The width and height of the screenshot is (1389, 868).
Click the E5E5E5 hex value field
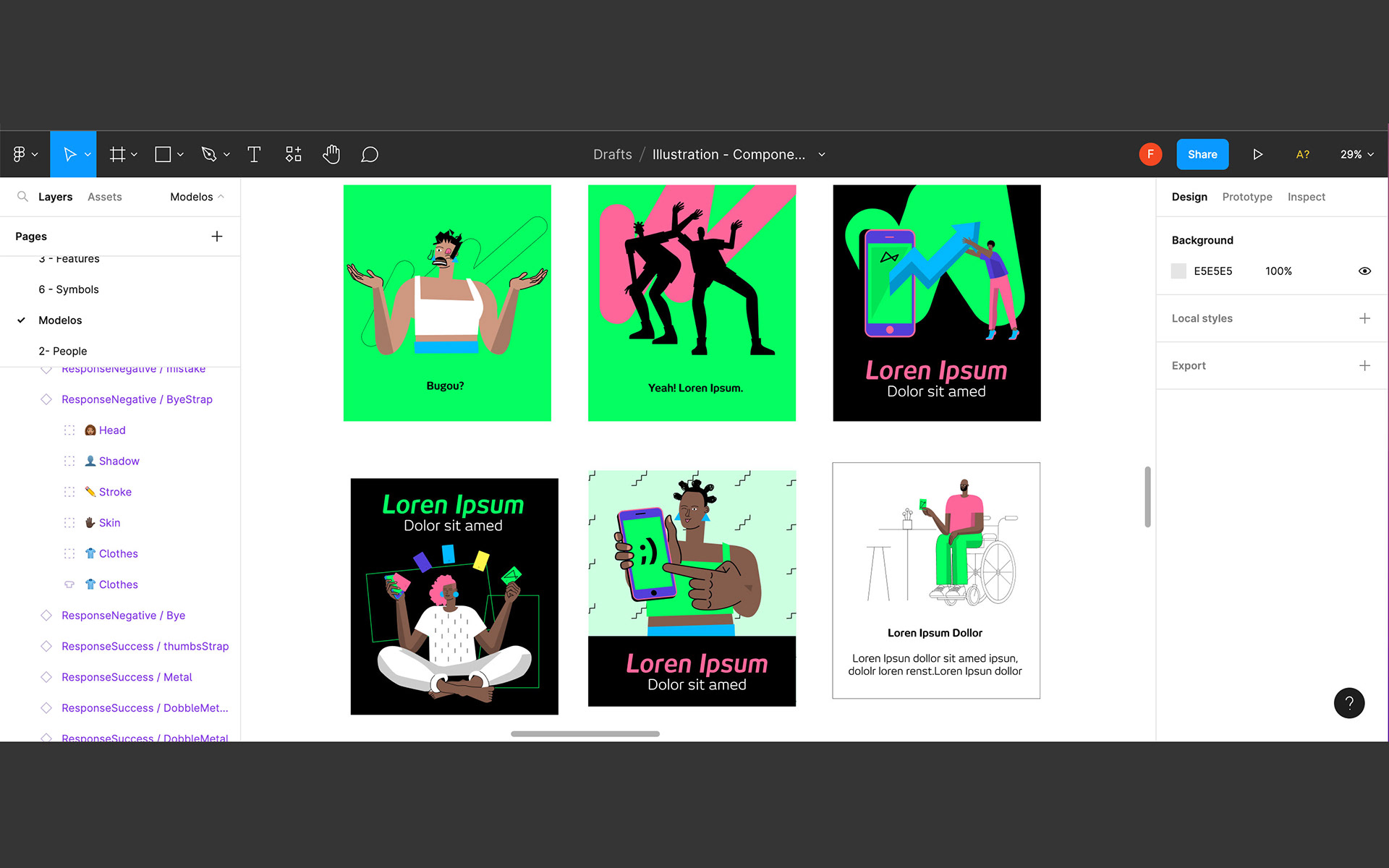pos(1213,271)
